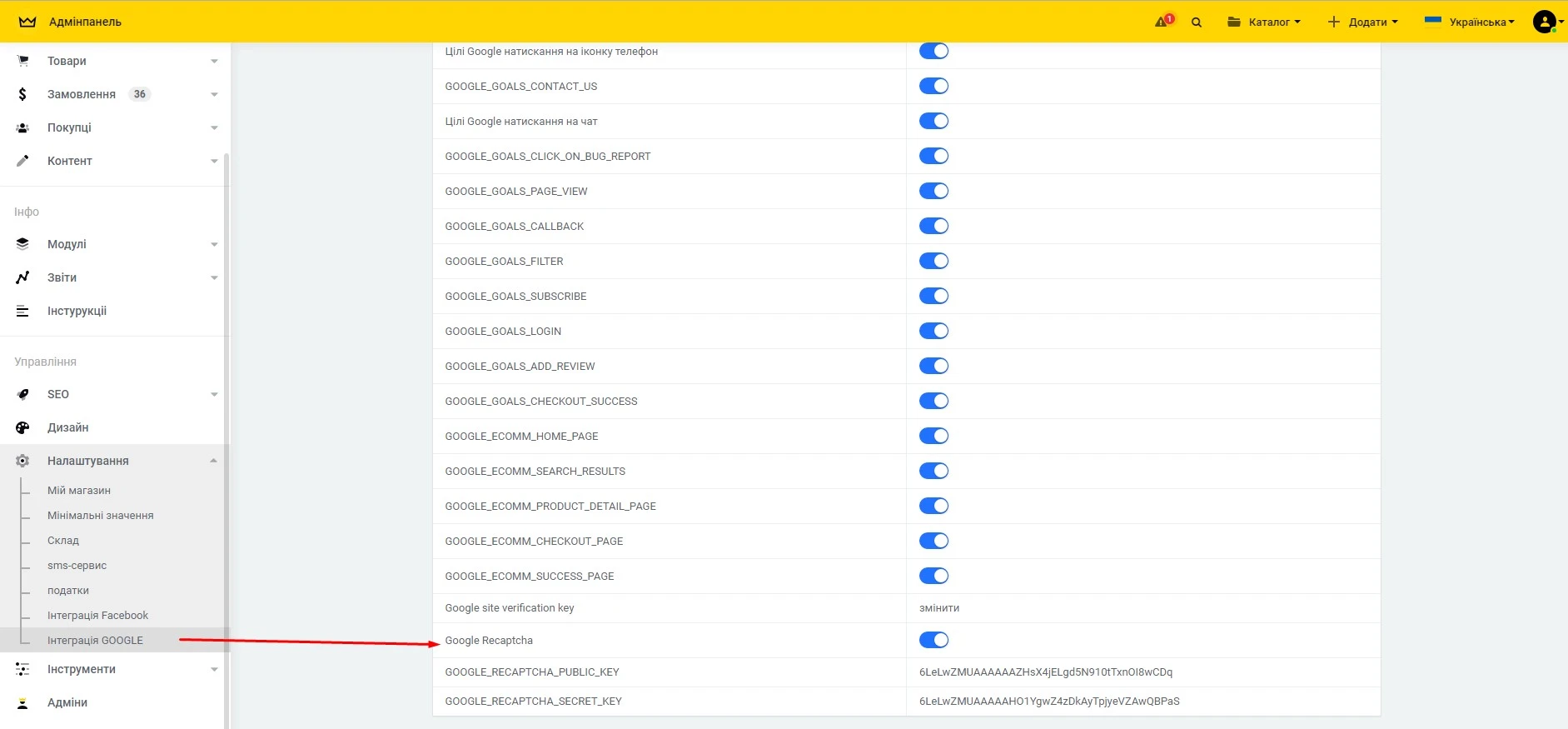Click the notifications warning bell icon
This screenshot has width=1568, height=729.
click(x=1162, y=22)
